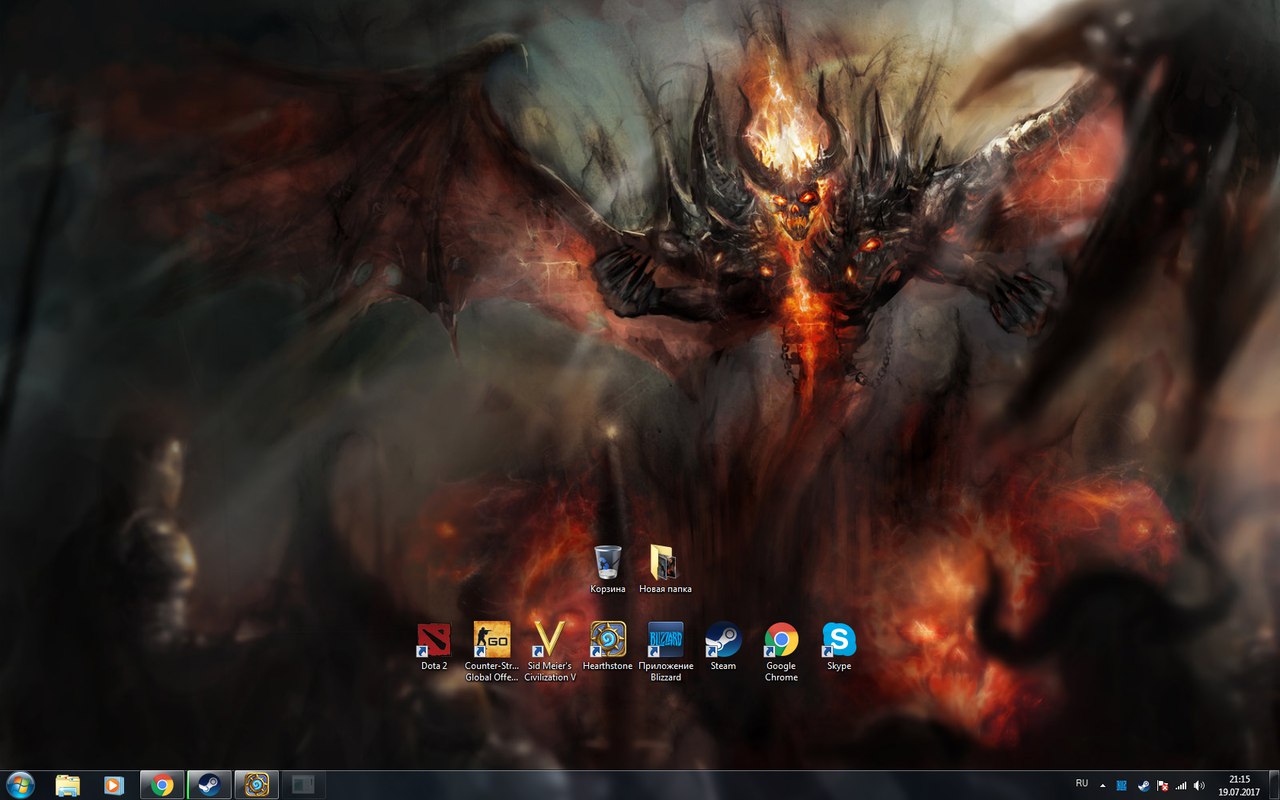This screenshot has height=800, width=1280.
Task: Switch to Steam window in taskbar
Action: click(209, 785)
